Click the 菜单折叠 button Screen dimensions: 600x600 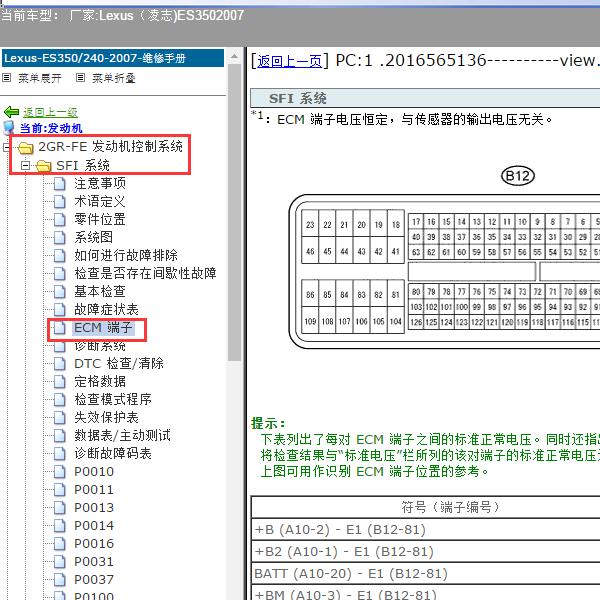coord(114,78)
